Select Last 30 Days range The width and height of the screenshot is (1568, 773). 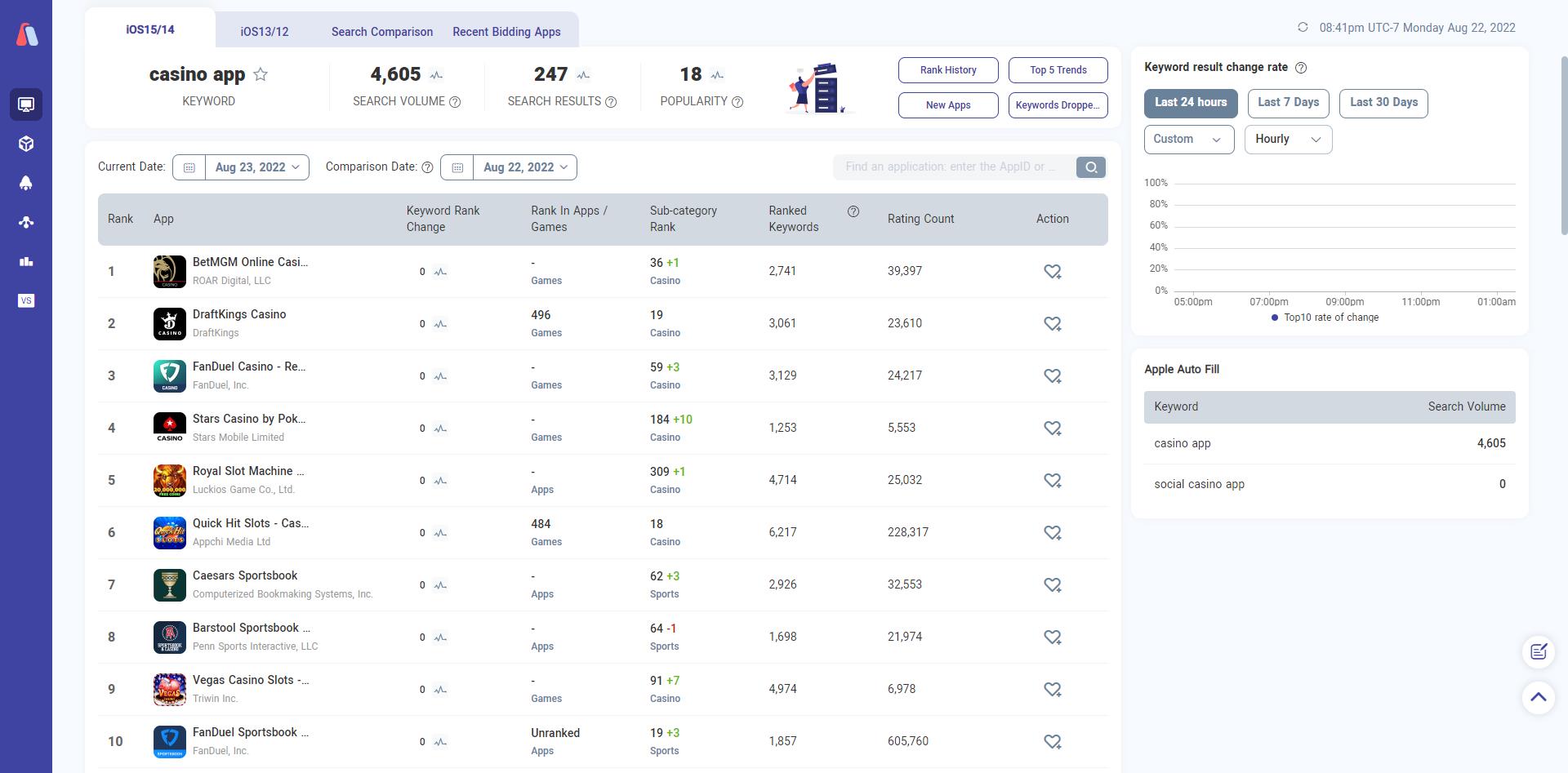pyautogui.click(x=1383, y=103)
